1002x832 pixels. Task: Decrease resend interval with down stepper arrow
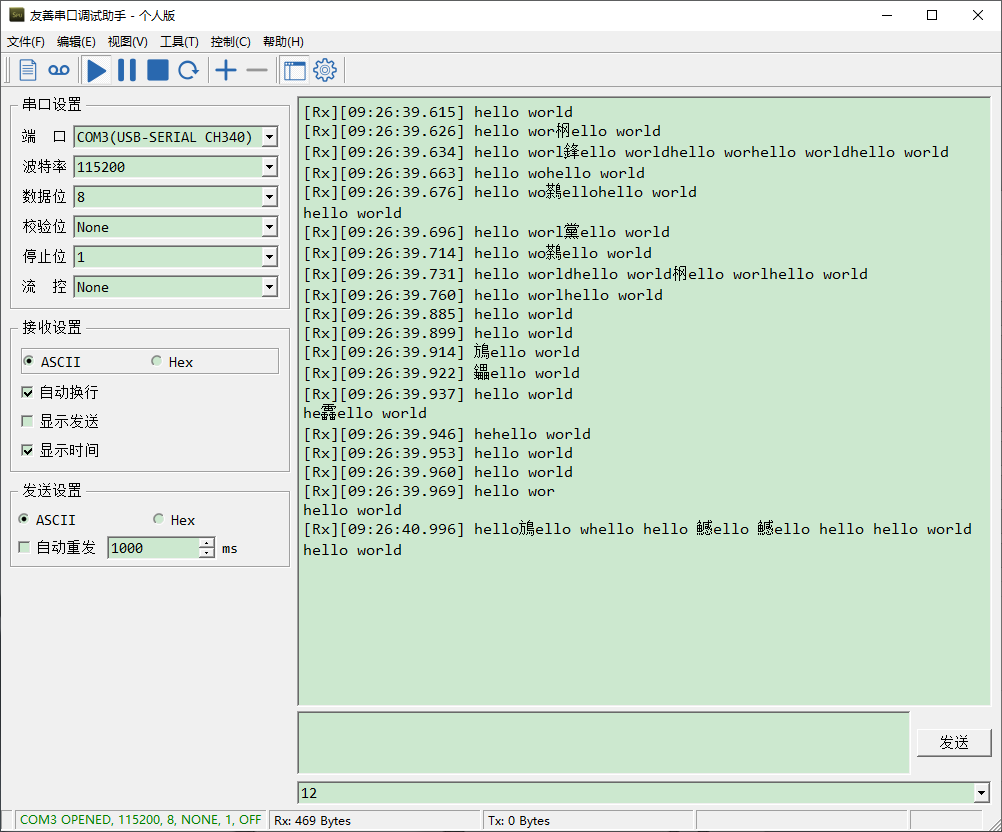point(207,553)
